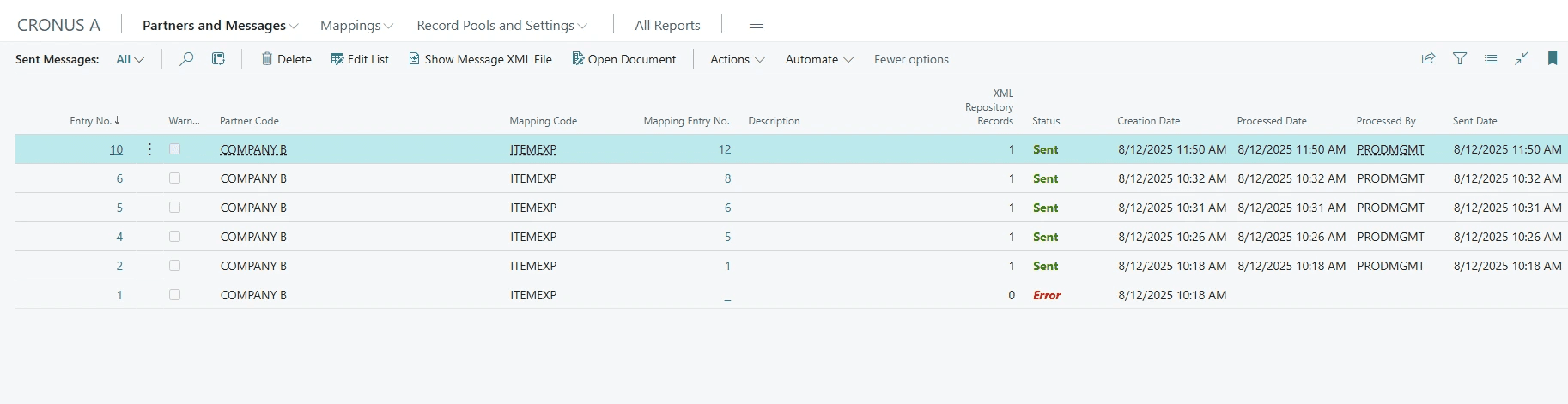Image resolution: width=1568 pixels, height=404 pixels.
Task: Open entry number 6 link
Action: 119,178
